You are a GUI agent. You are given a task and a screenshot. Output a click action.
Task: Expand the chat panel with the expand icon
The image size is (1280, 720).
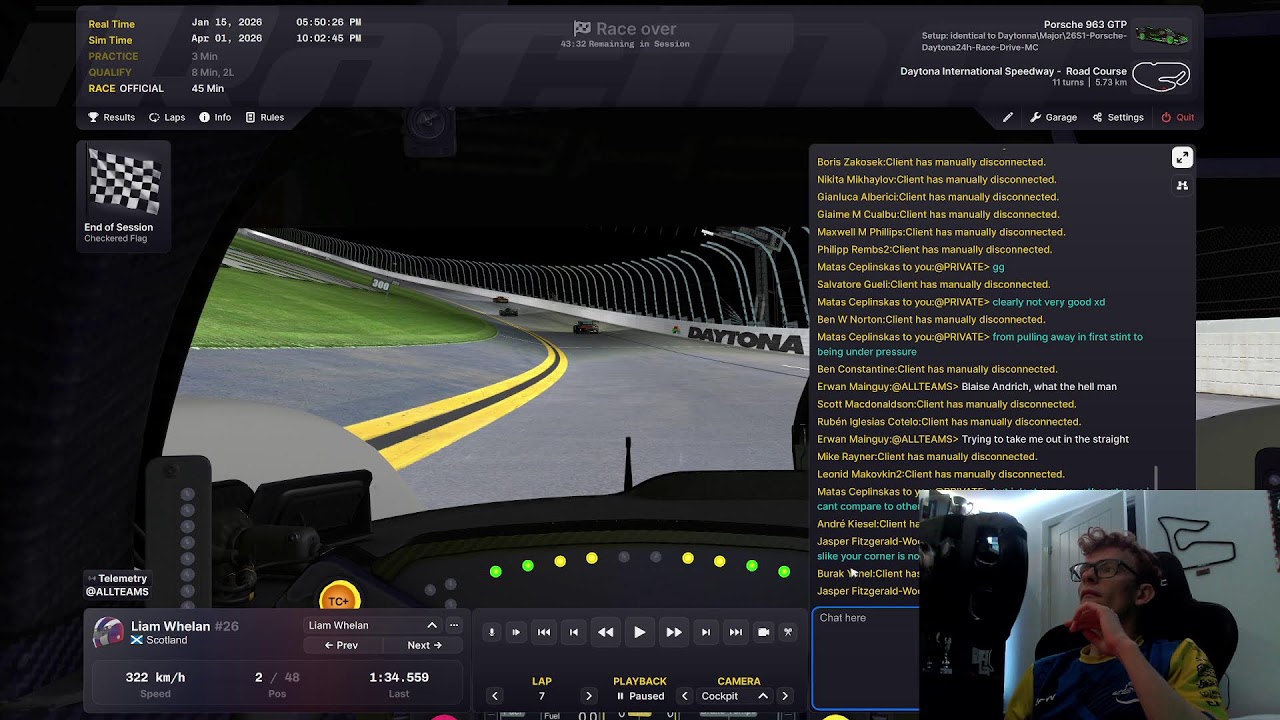(1182, 158)
